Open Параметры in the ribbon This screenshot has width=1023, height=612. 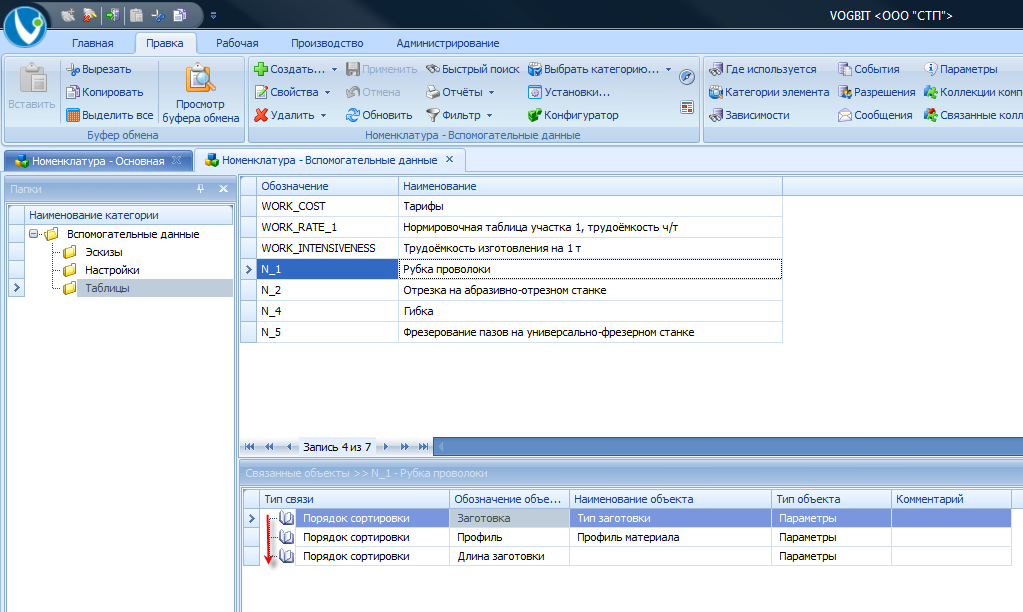click(960, 69)
